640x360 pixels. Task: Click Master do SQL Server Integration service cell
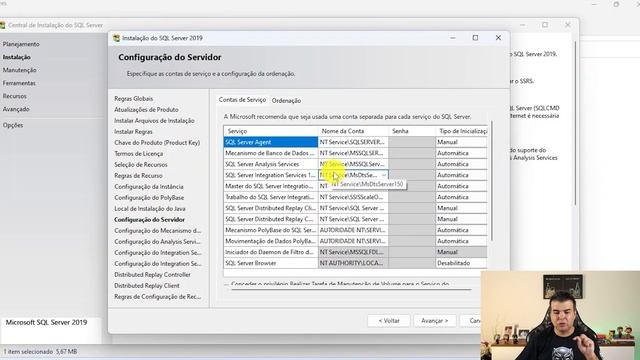[x=271, y=186]
